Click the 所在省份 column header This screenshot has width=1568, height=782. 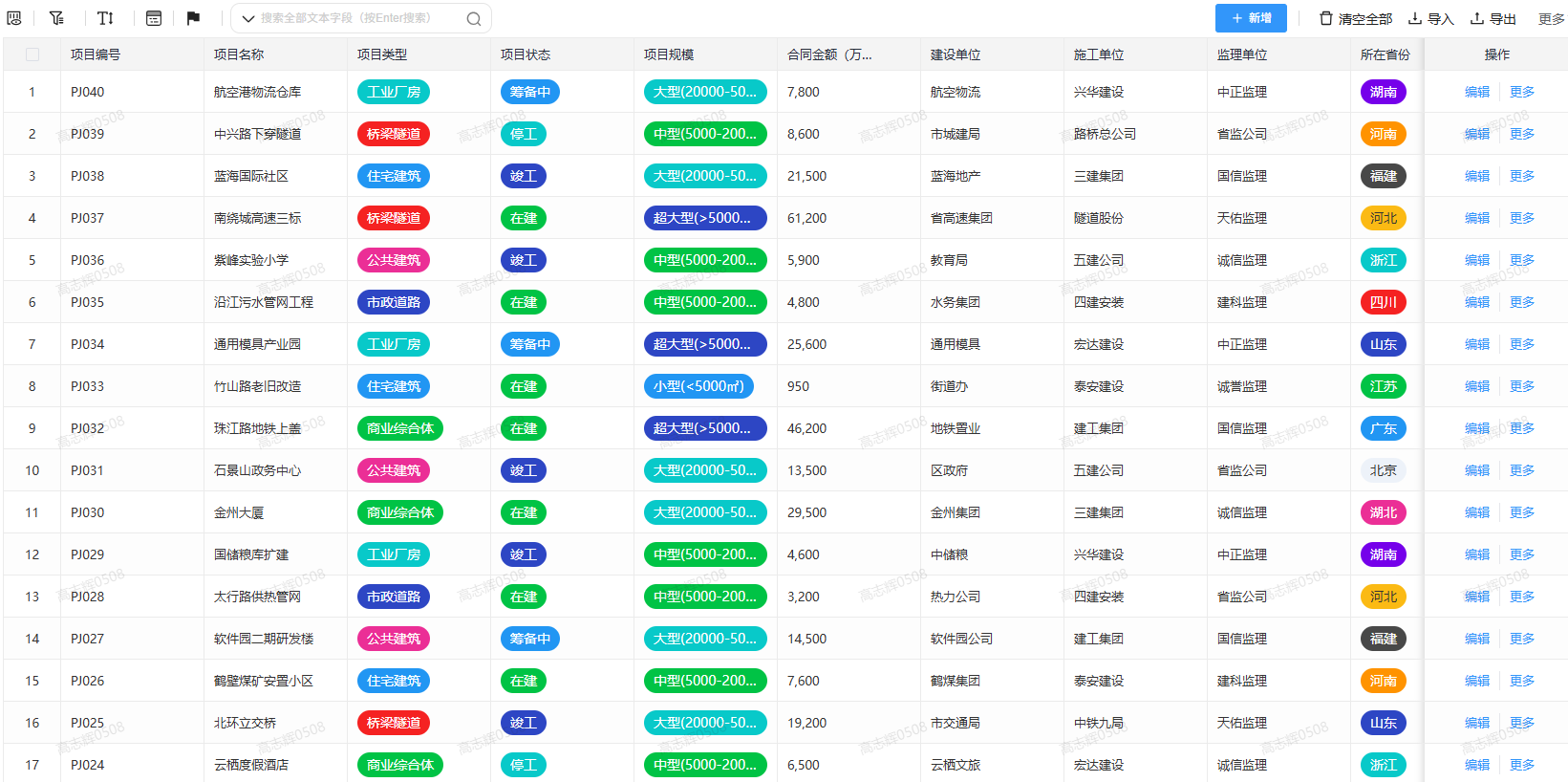1385,54
